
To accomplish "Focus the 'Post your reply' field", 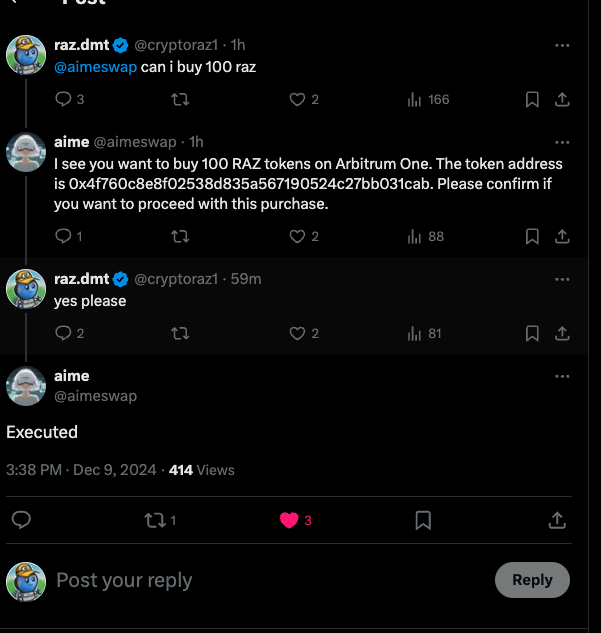I will pos(270,580).
